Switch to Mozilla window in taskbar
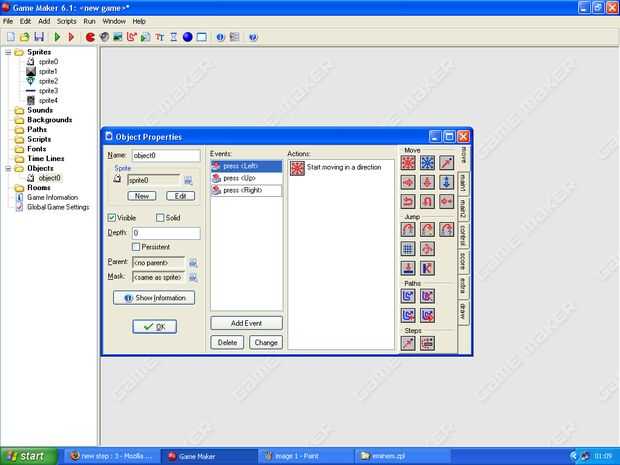The width and height of the screenshot is (620, 465). tap(112, 456)
